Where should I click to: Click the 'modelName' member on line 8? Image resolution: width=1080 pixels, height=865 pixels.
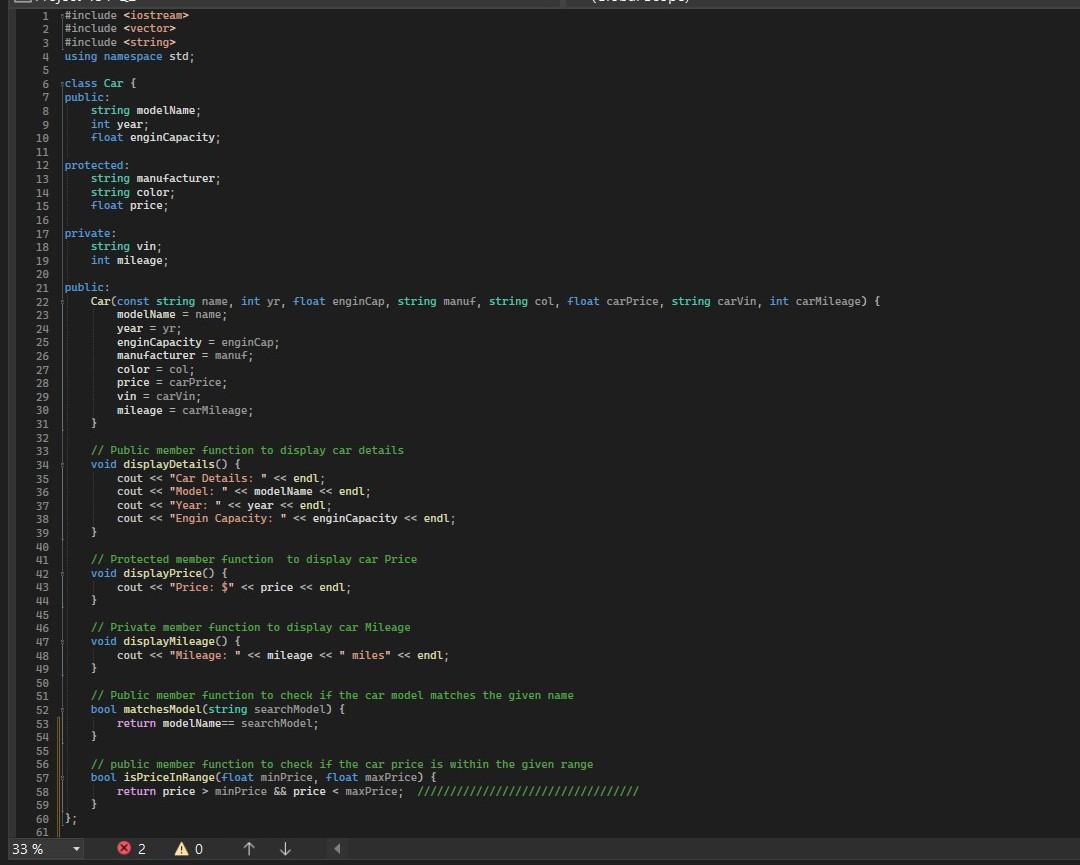point(166,110)
